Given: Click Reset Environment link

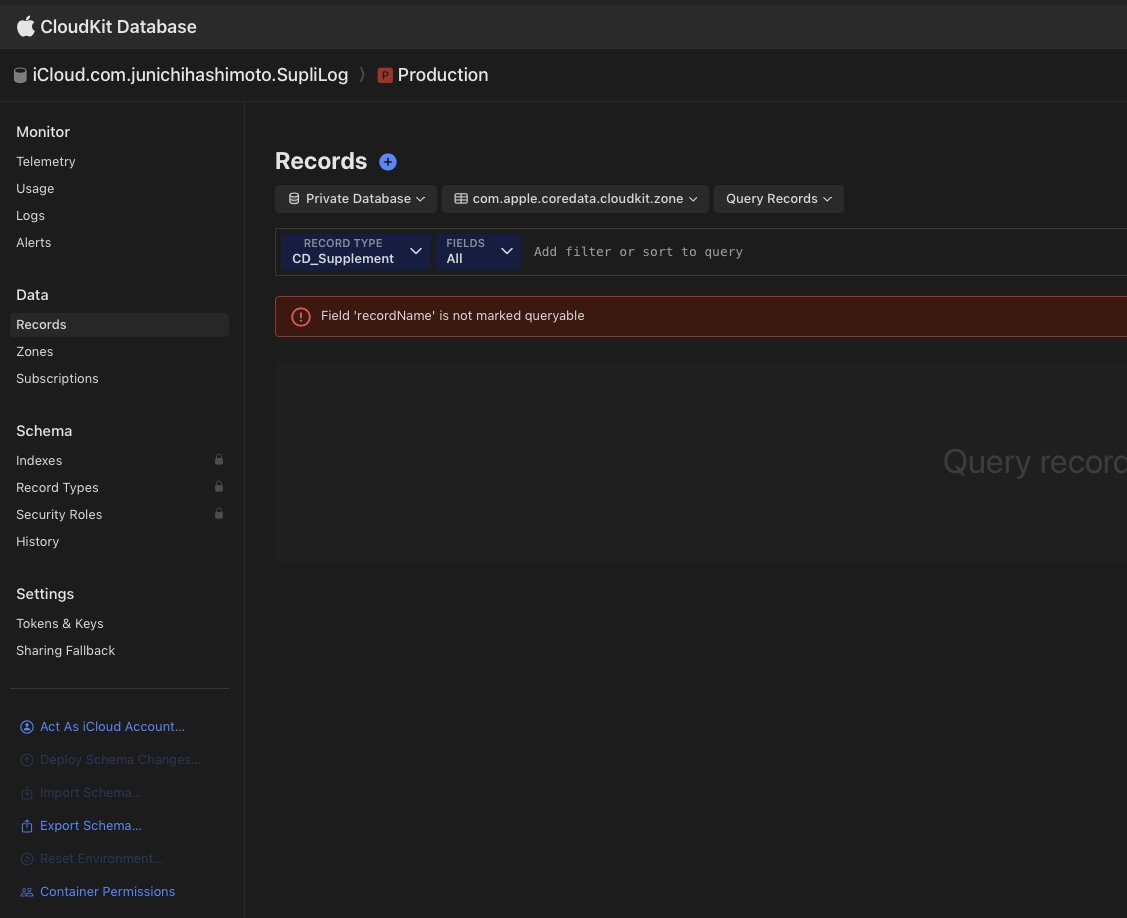Looking at the screenshot, I should 101,859.
